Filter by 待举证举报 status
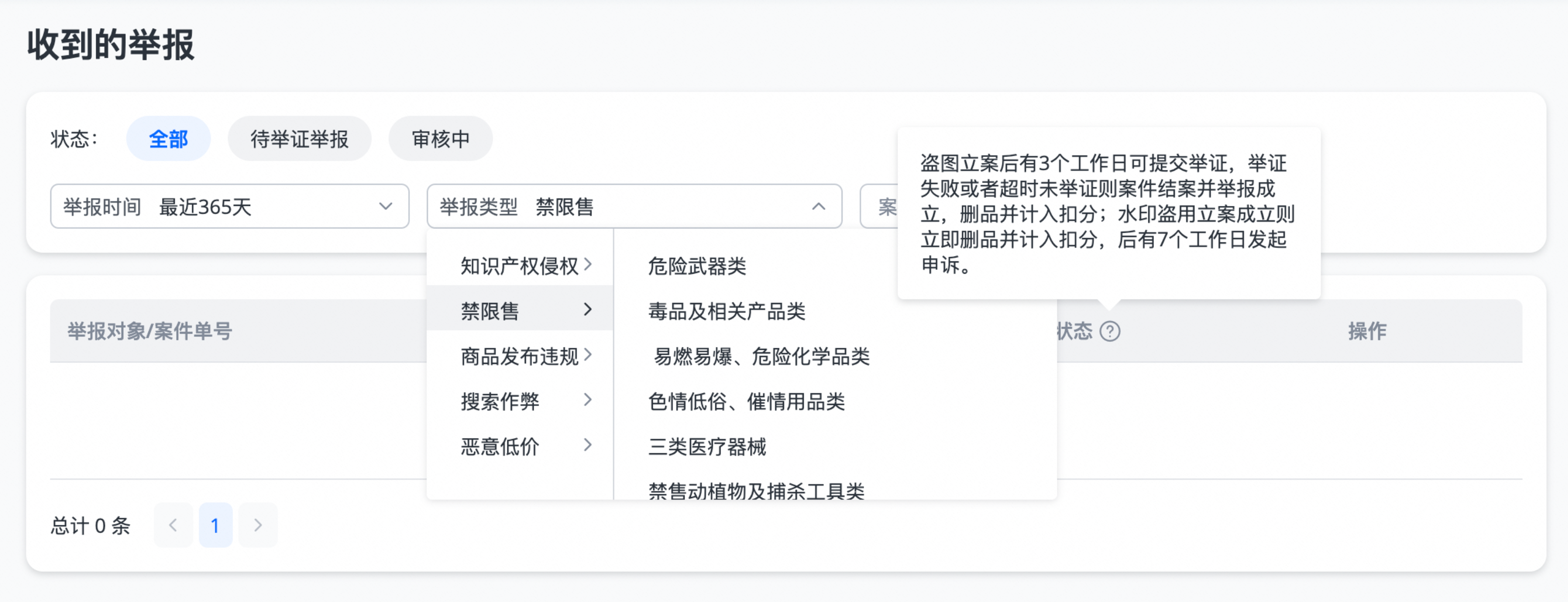 tap(300, 139)
